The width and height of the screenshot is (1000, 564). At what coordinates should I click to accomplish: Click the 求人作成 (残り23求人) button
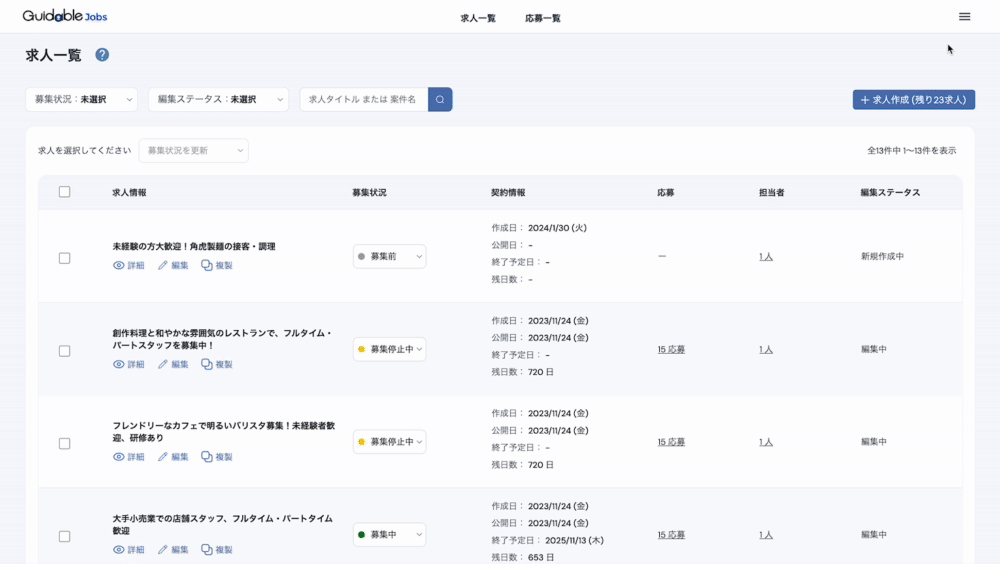click(x=913, y=100)
